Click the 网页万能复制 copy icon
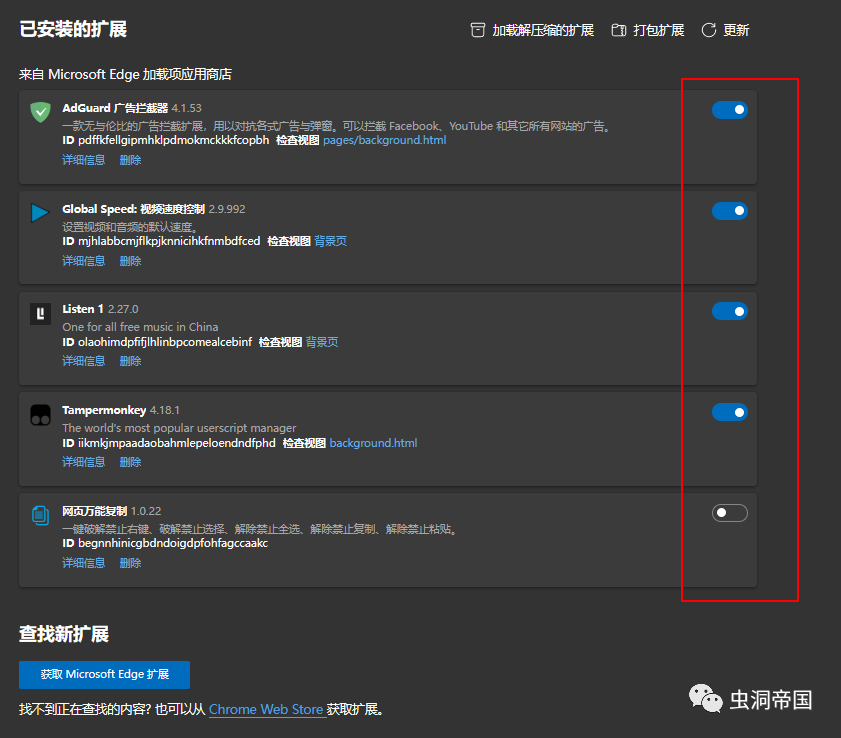The image size is (841, 738). coord(40,515)
